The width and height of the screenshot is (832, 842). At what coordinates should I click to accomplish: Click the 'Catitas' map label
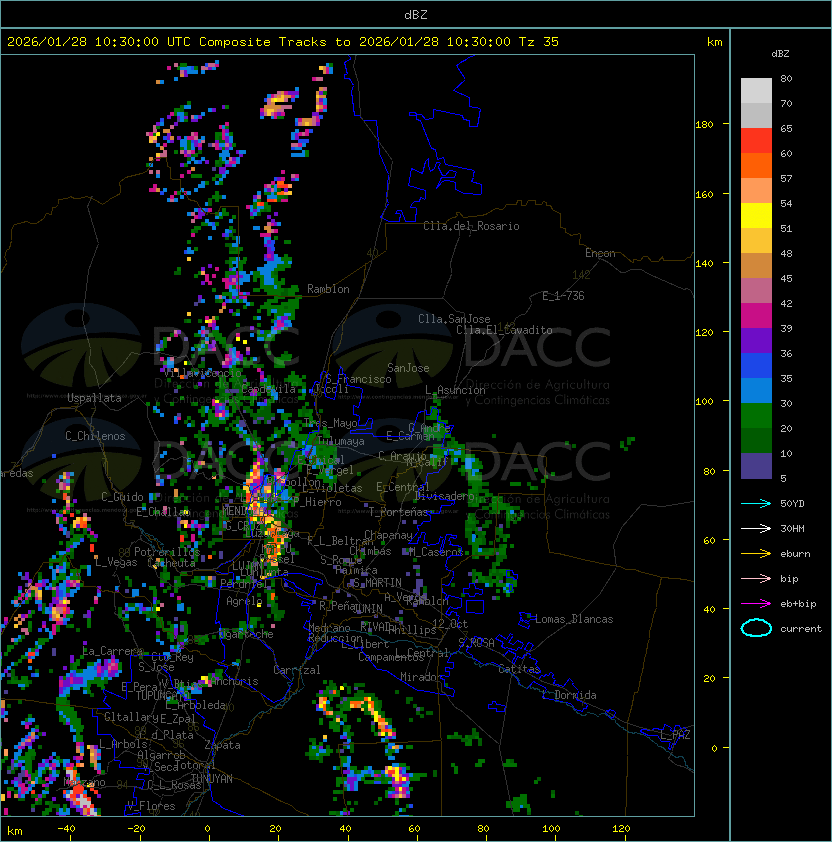tap(519, 669)
